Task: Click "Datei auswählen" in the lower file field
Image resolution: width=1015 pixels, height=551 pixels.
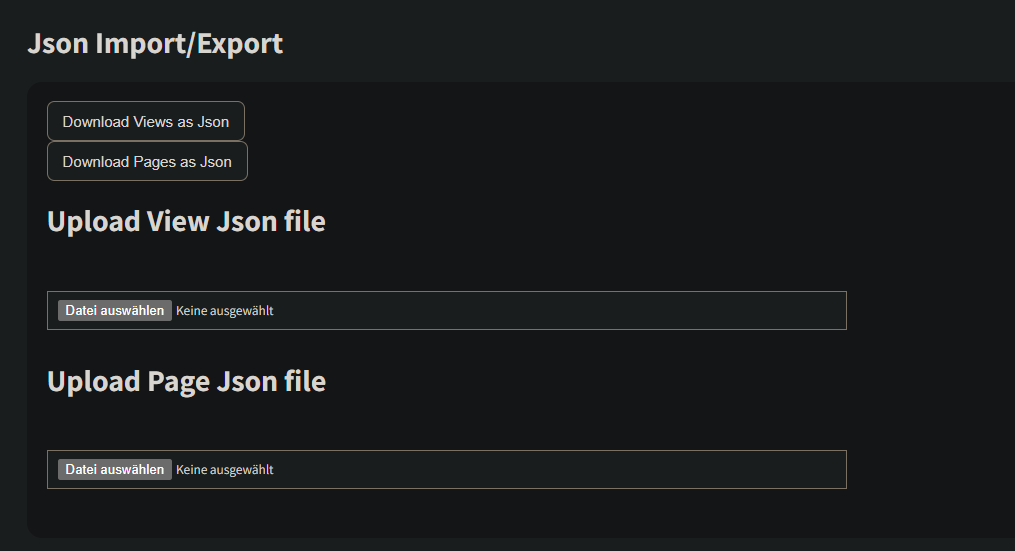Action: tap(115, 470)
